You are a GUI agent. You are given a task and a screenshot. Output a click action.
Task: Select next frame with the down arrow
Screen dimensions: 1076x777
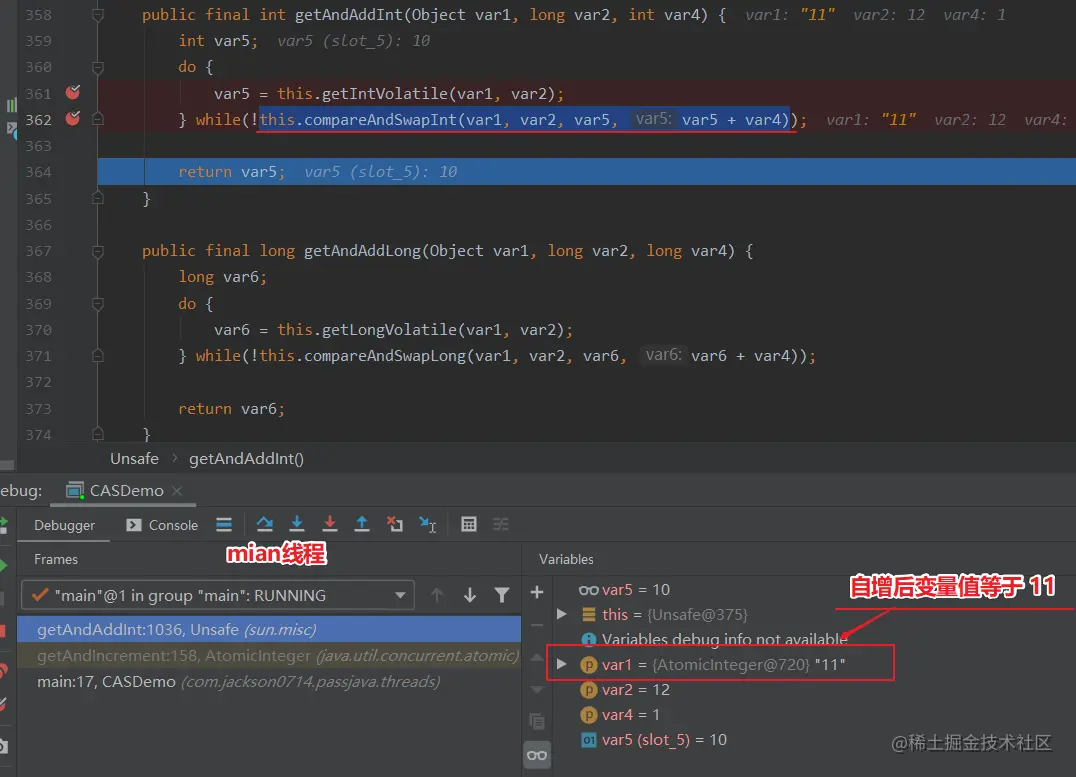[x=469, y=595]
